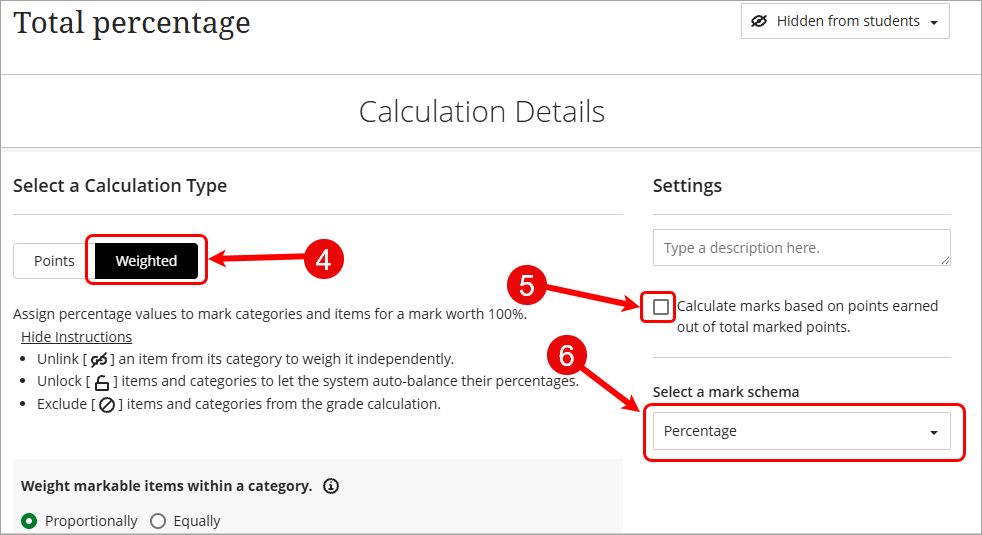Click the Total percentage title
Screen dimensions: 982x535
pos(132,23)
